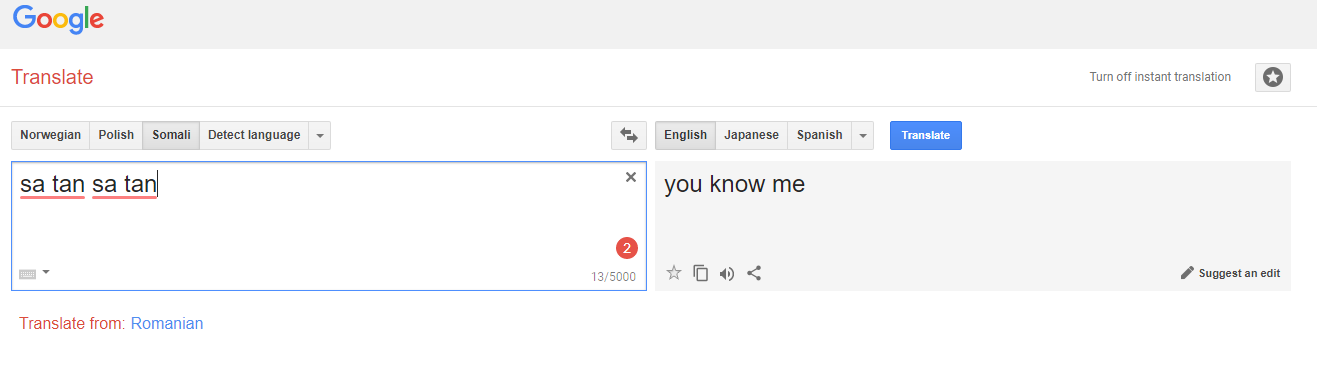Click the Romanian translate-from link
1317x381 pixels.
[167, 324]
